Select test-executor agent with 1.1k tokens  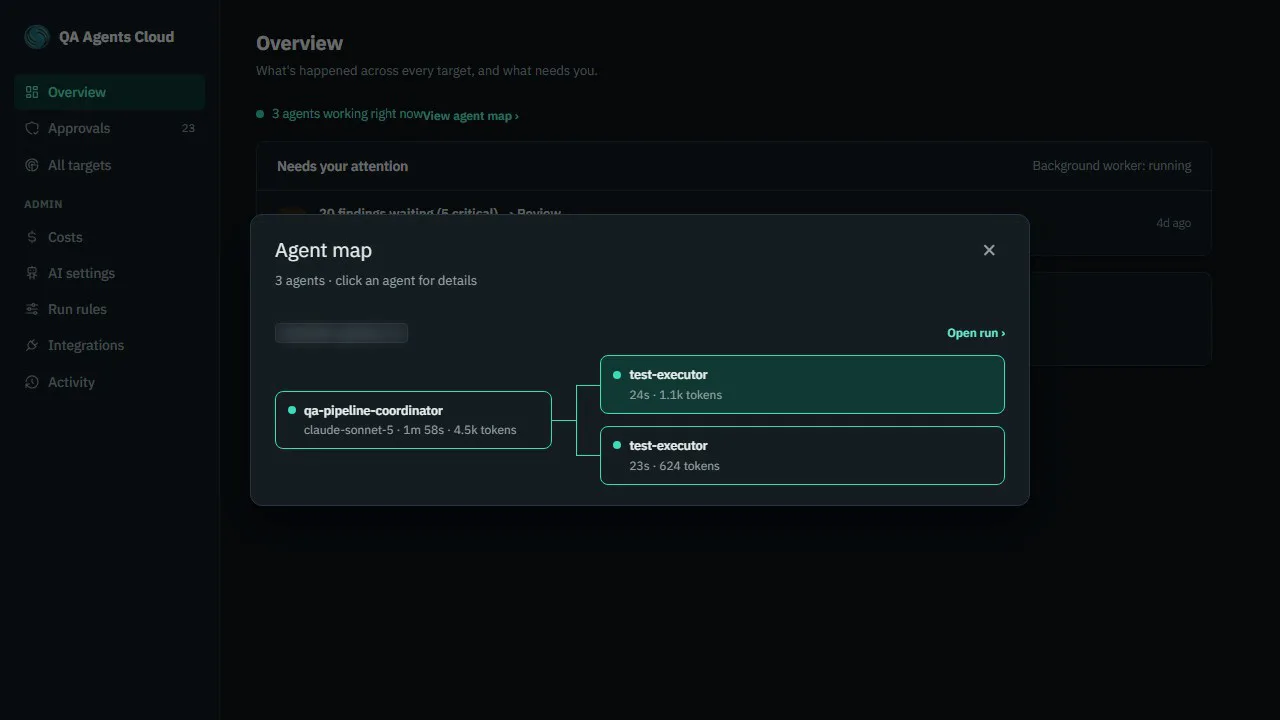(802, 384)
